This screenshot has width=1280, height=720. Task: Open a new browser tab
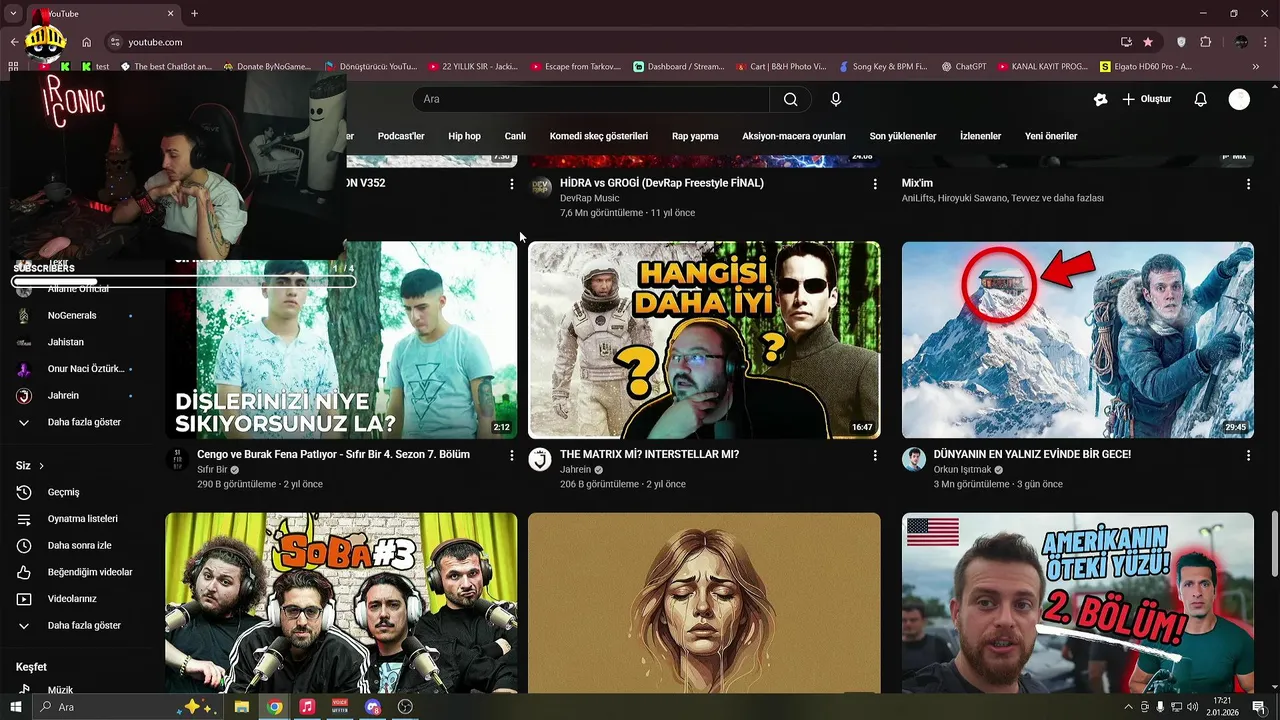coord(194,13)
